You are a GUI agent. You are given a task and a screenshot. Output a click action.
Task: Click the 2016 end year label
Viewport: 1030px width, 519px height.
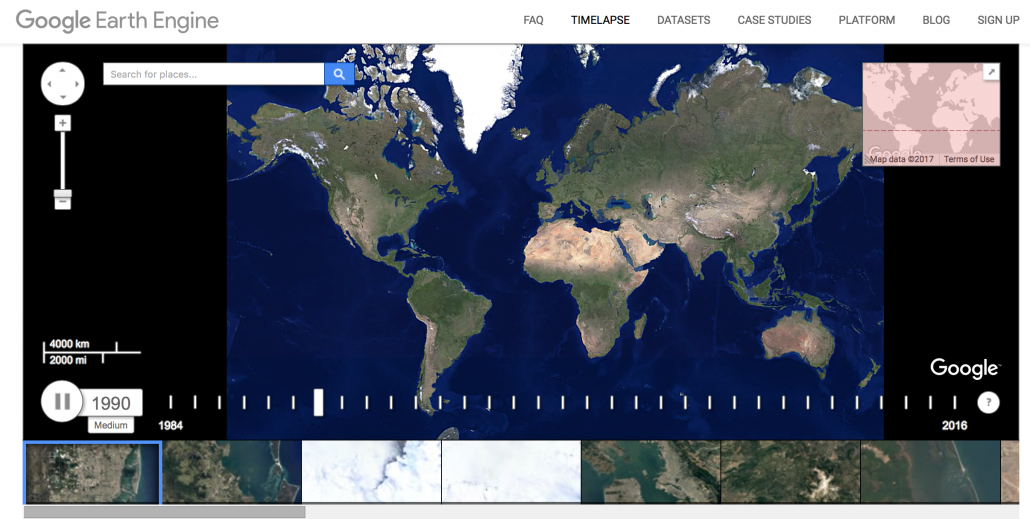[x=954, y=426]
